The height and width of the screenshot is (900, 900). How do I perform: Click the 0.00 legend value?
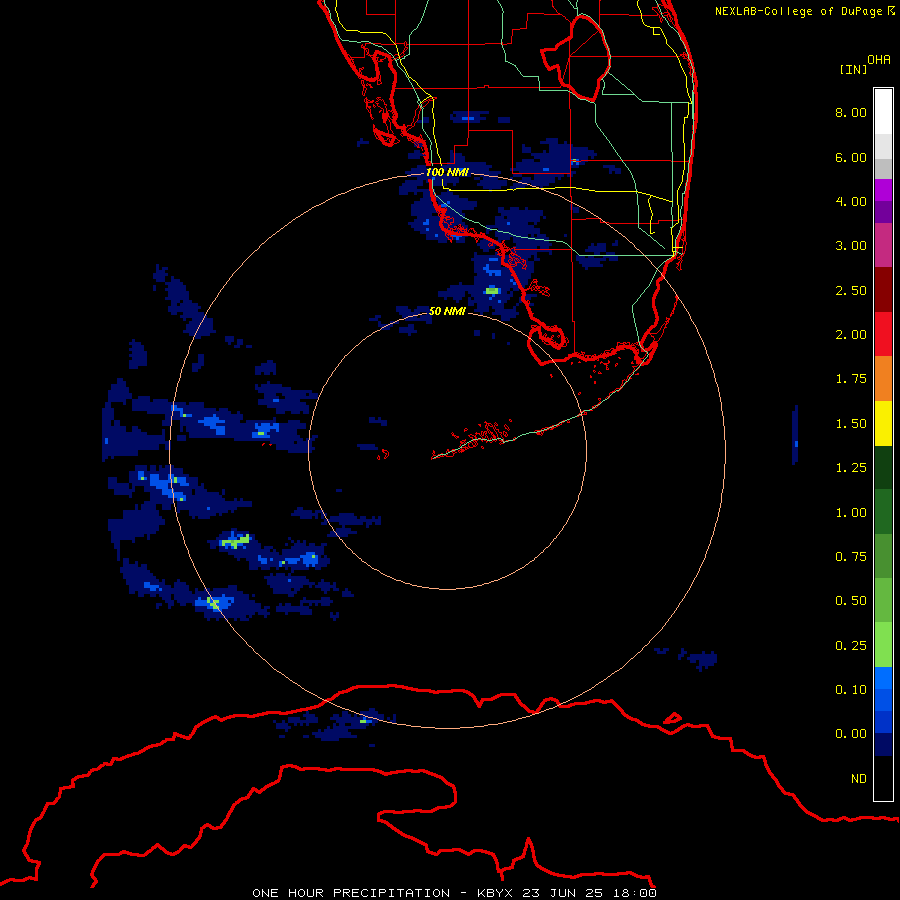pyautogui.click(x=851, y=734)
